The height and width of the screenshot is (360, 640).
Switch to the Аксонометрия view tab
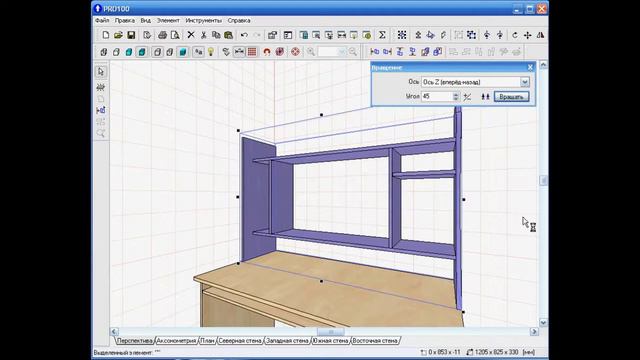176,340
